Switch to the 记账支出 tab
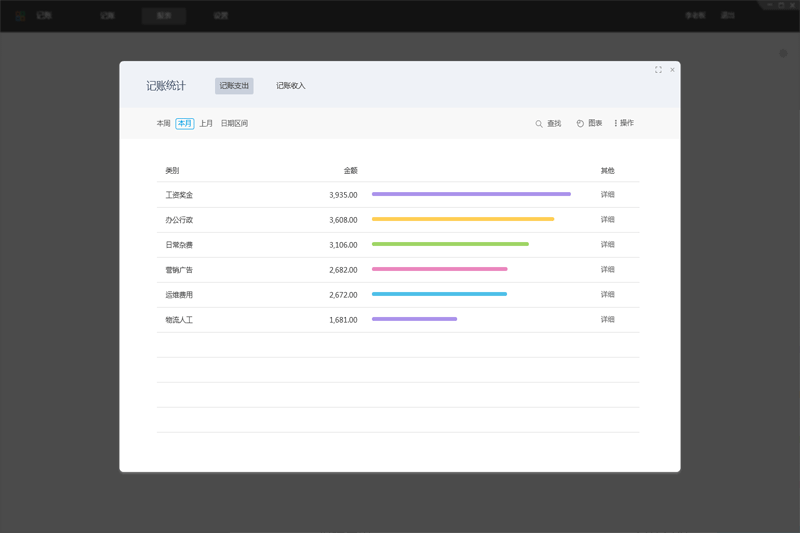The height and width of the screenshot is (533, 800). 234,86
